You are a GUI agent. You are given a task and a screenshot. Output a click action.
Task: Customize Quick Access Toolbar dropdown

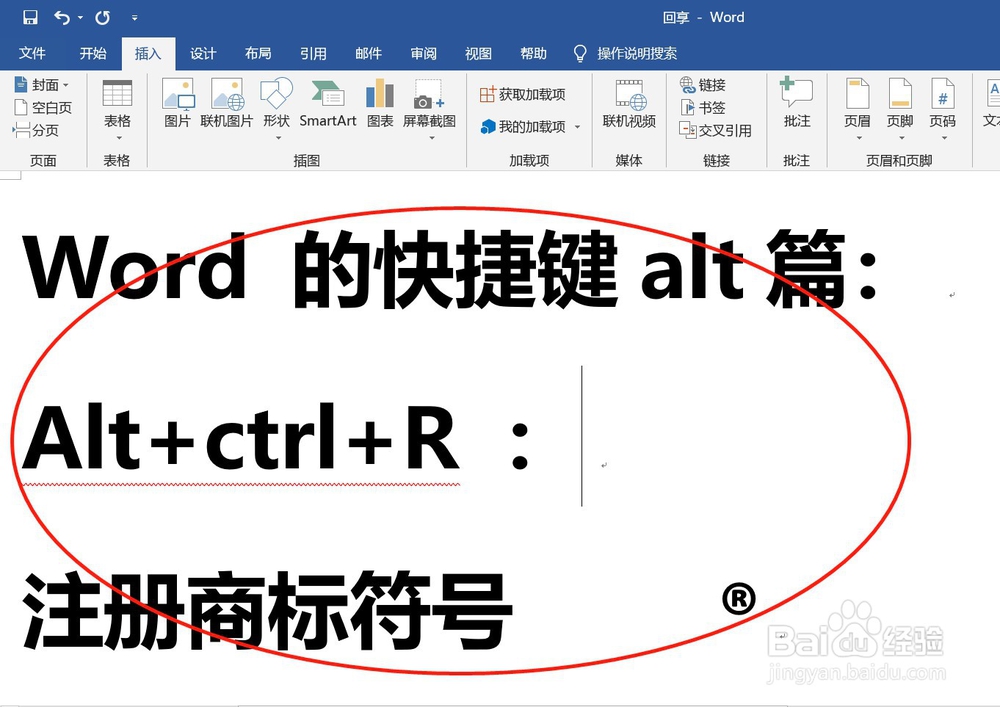pos(135,18)
